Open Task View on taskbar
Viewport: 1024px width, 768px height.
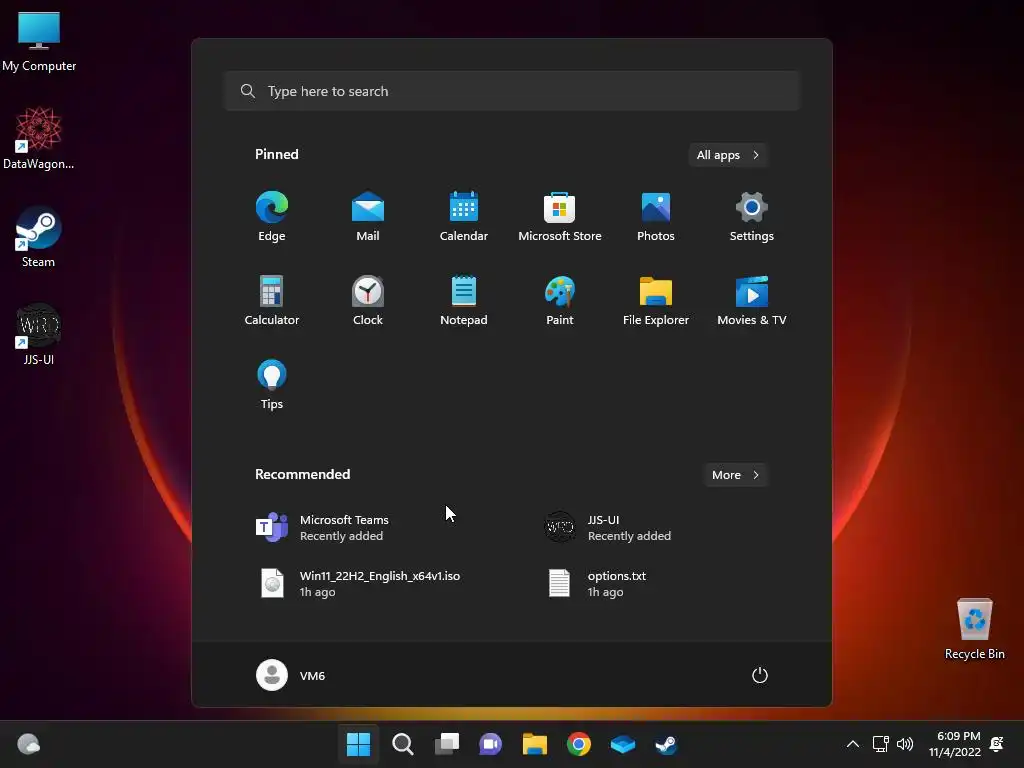447,744
